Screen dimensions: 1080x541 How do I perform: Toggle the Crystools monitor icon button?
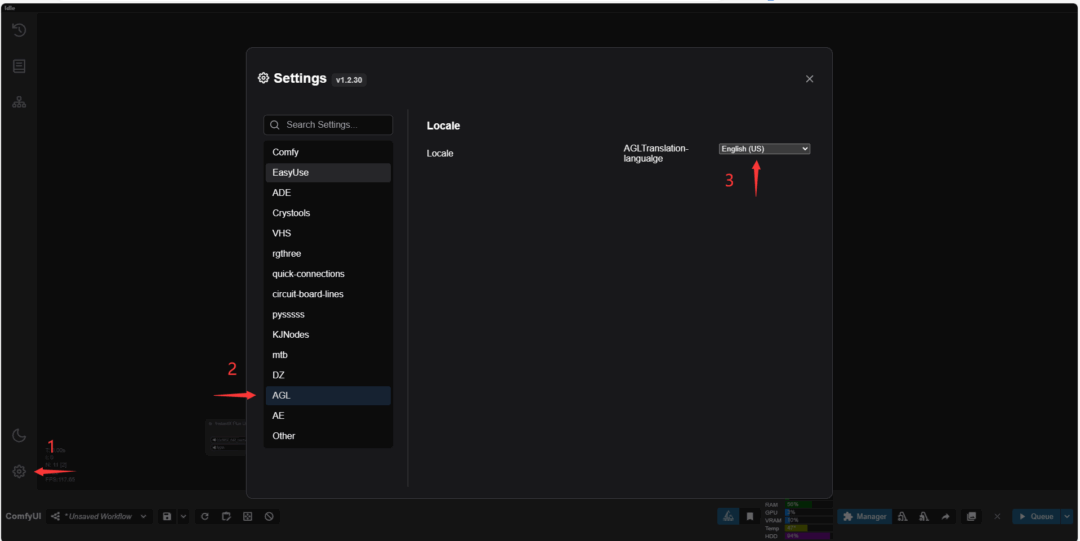[x=728, y=516]
